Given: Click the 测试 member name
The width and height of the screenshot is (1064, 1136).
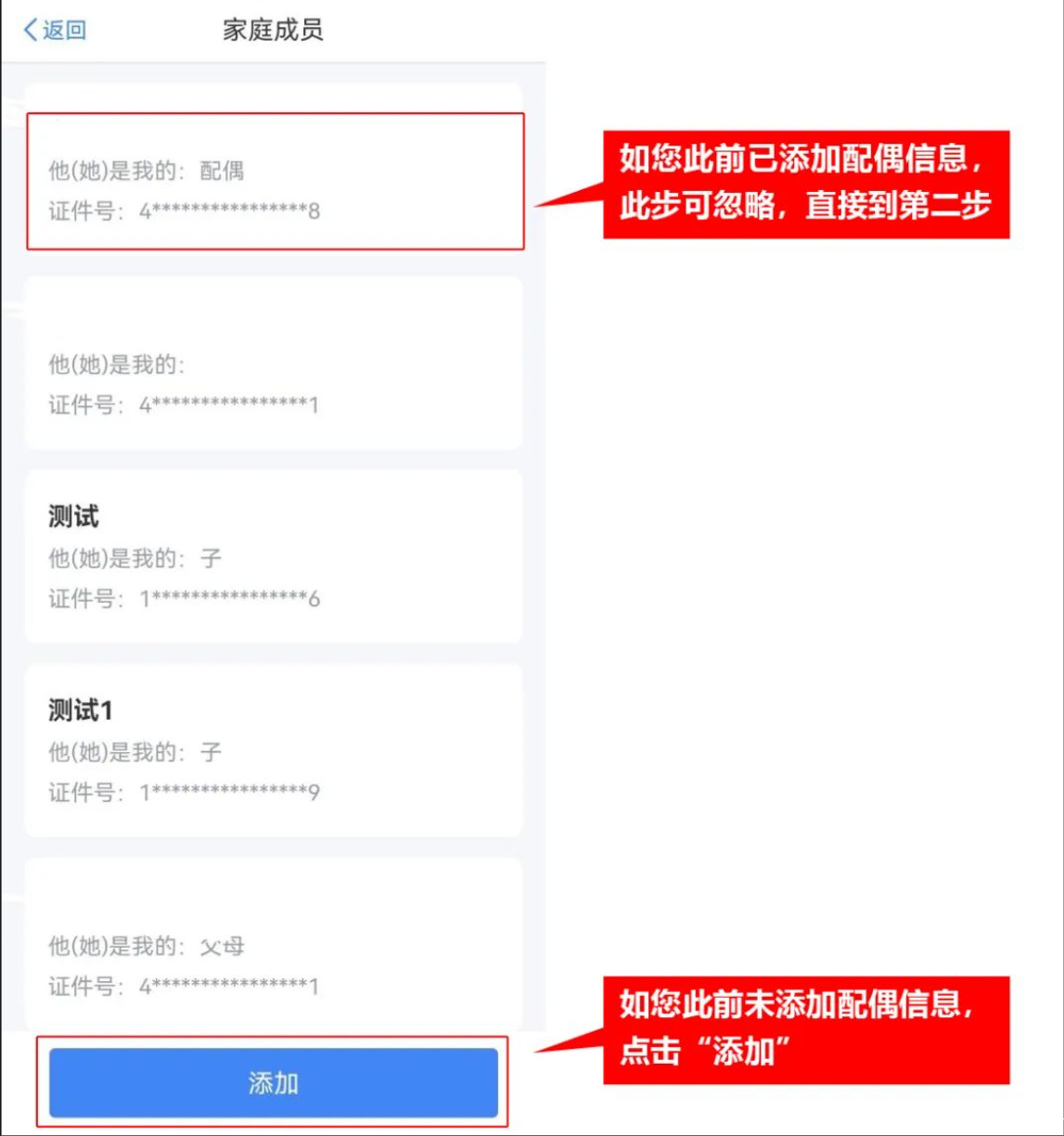Looking at the screenshot, I should click(73, 517).
